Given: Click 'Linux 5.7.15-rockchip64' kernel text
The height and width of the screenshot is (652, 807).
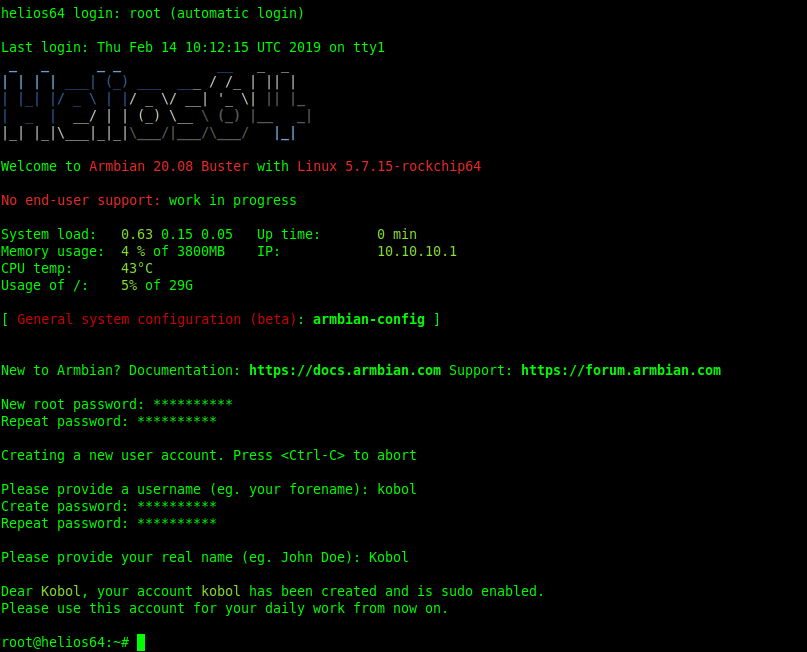Looking at the screenshot, I should pos(389,166).
